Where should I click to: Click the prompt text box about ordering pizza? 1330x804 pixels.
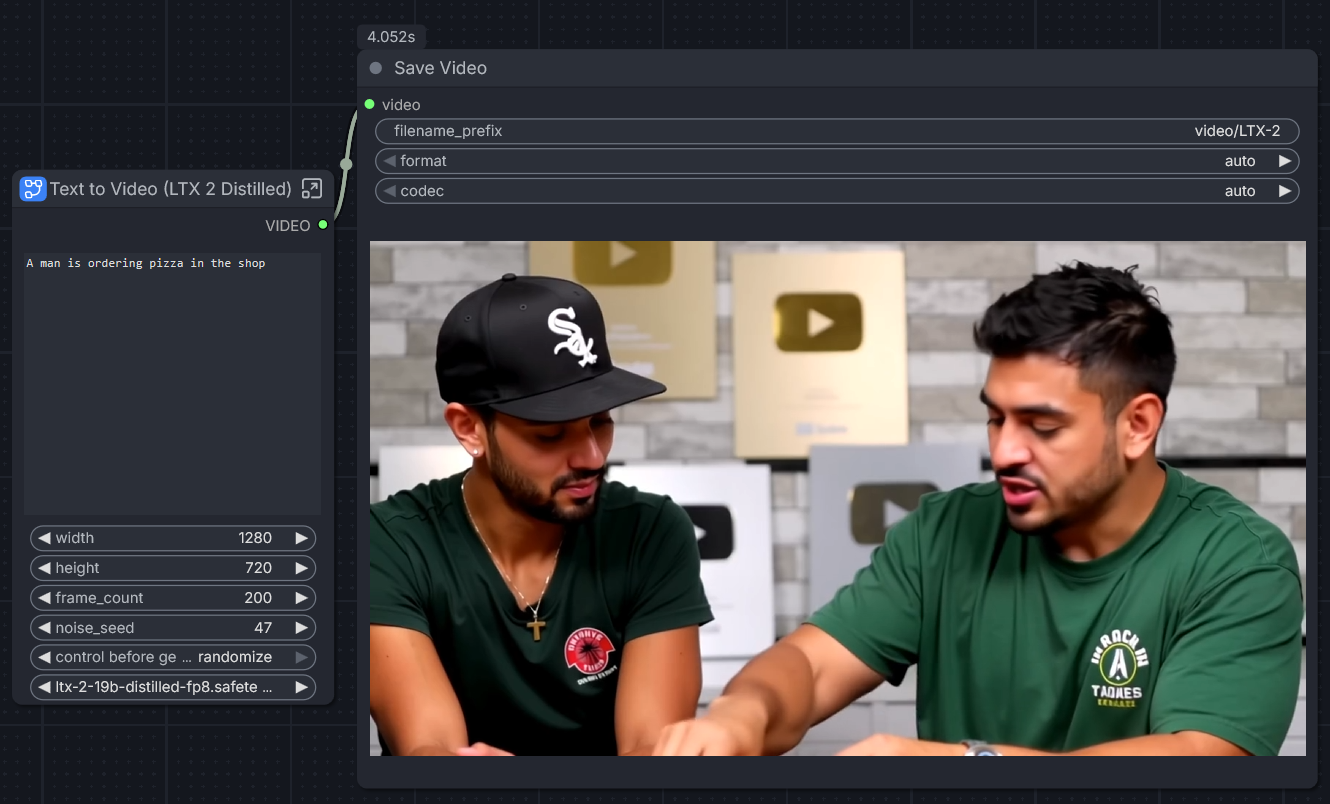pyautogui.click(x=173, y=383)
